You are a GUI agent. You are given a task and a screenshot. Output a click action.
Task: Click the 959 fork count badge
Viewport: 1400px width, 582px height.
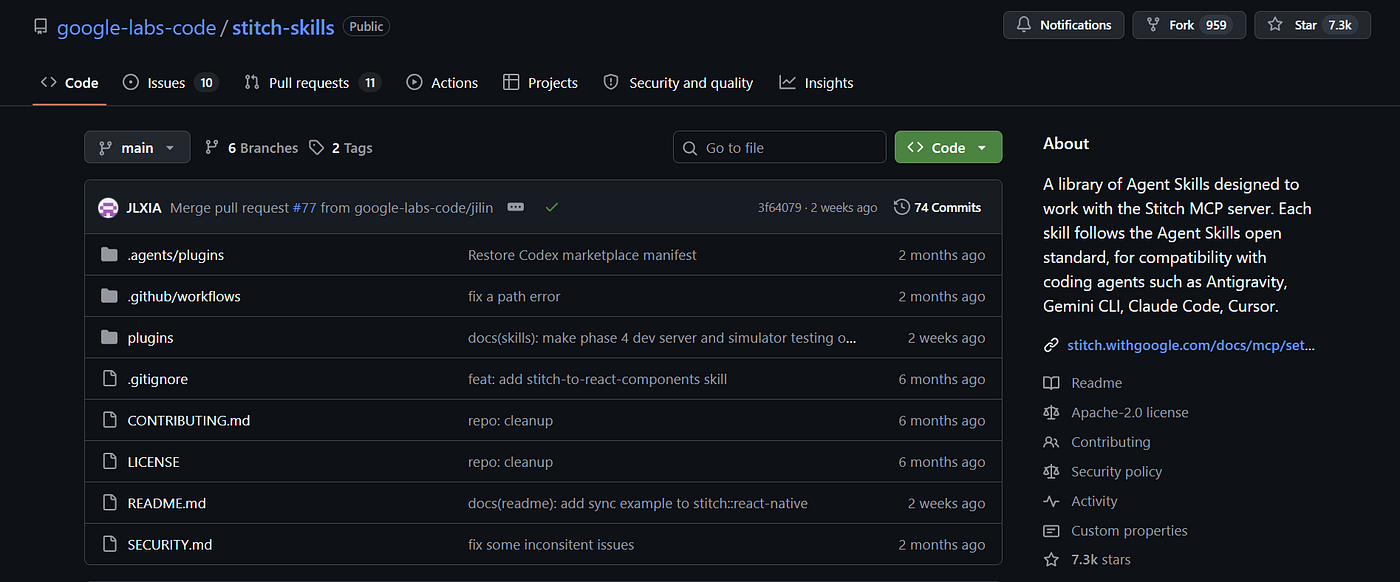click(x=1216, y=25)
